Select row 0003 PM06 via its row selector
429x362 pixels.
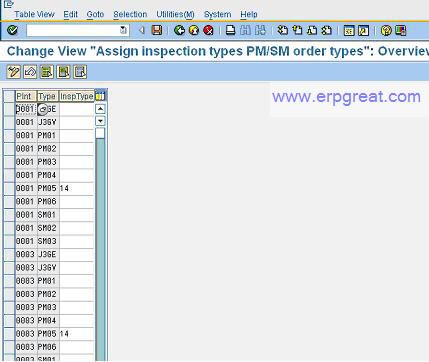[x=9, y=347]
